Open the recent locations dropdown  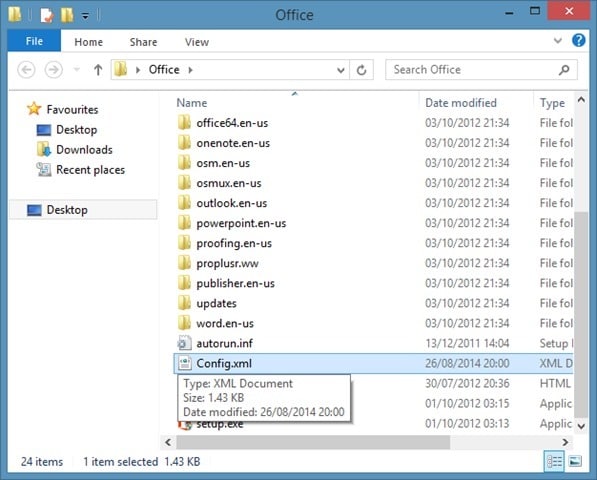click(77, 70)
